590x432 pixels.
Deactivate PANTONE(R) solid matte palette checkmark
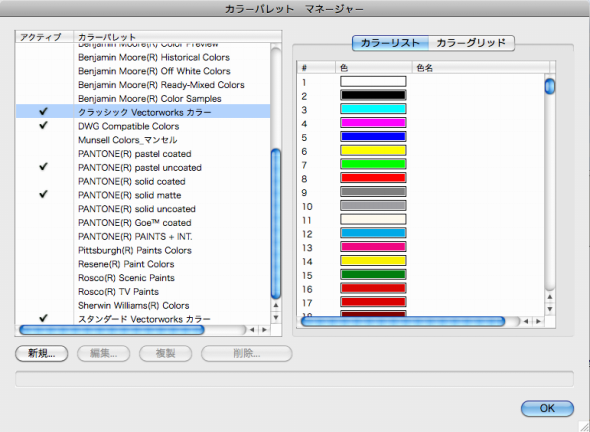point(44,195)
